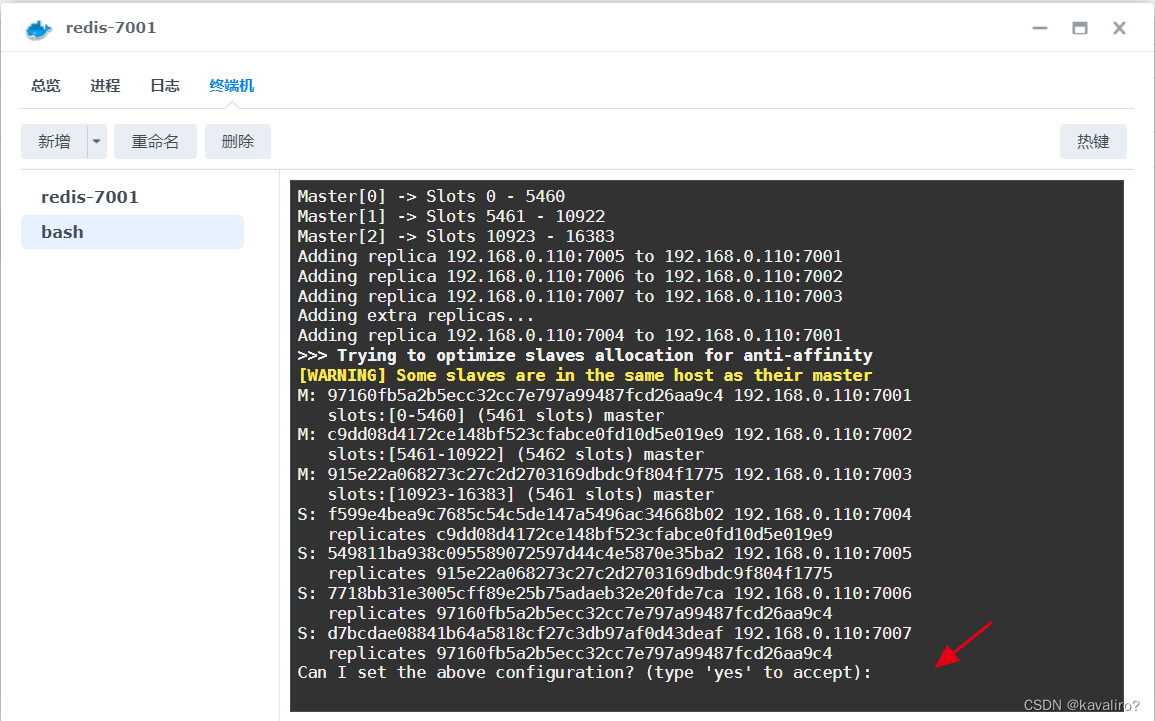Click the [WARNING] slaves same host line
The width and height of the screenshot is (1155, 721).
click(x=585, y=376)
